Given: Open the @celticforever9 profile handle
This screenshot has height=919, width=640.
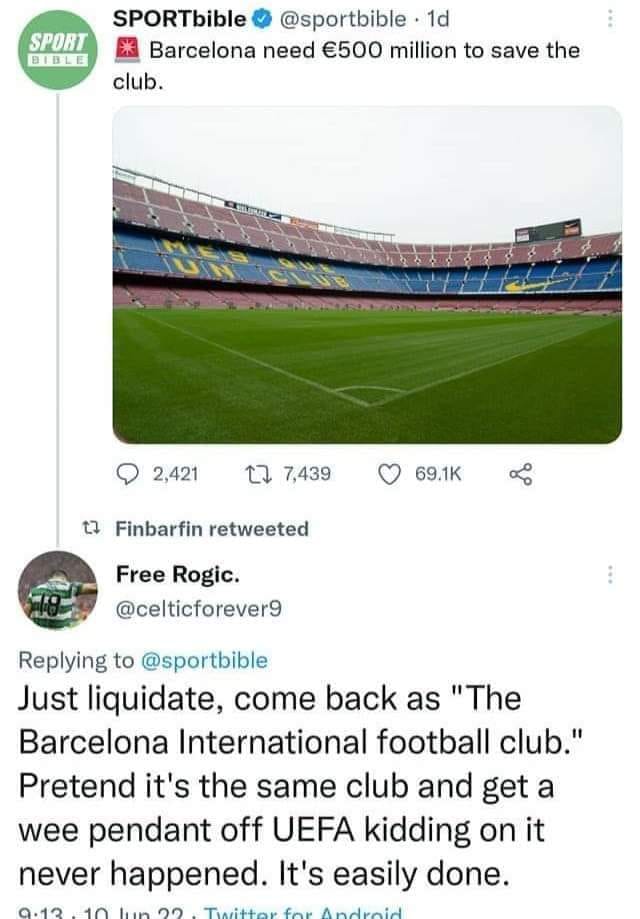Looking at the screenshot, I should point(199,607).
